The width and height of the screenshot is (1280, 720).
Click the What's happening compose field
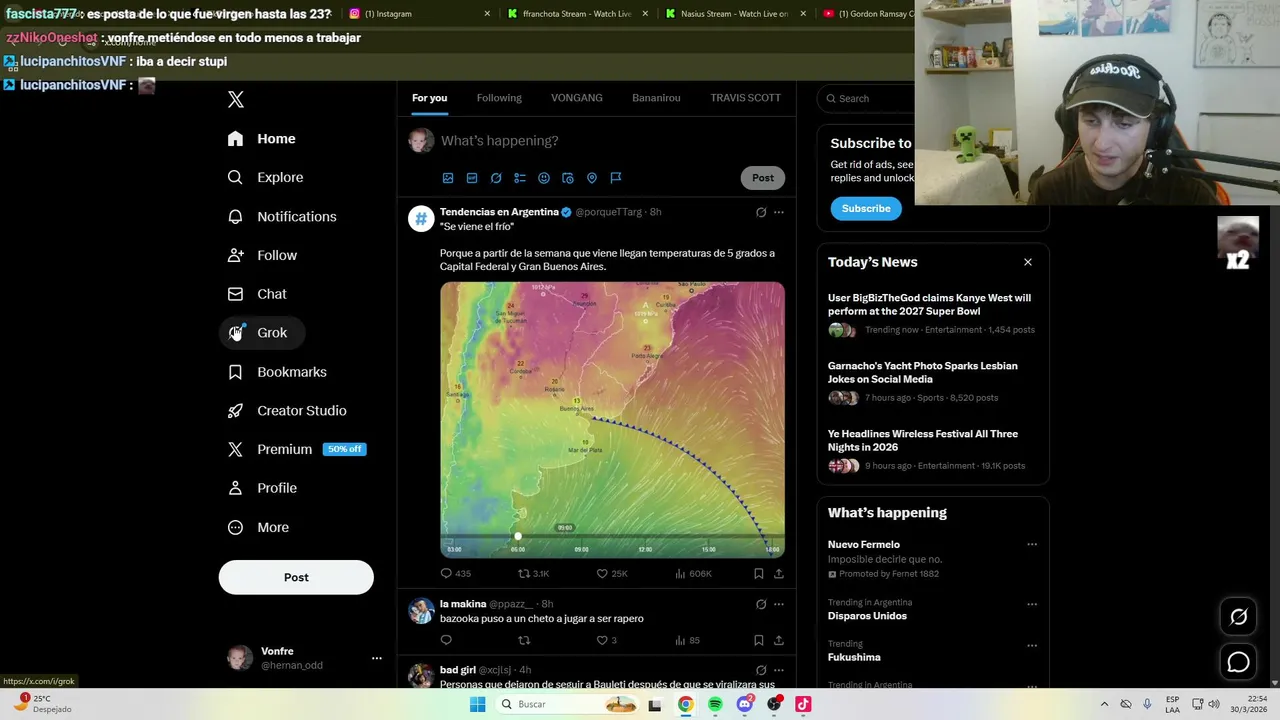[613, 141]
